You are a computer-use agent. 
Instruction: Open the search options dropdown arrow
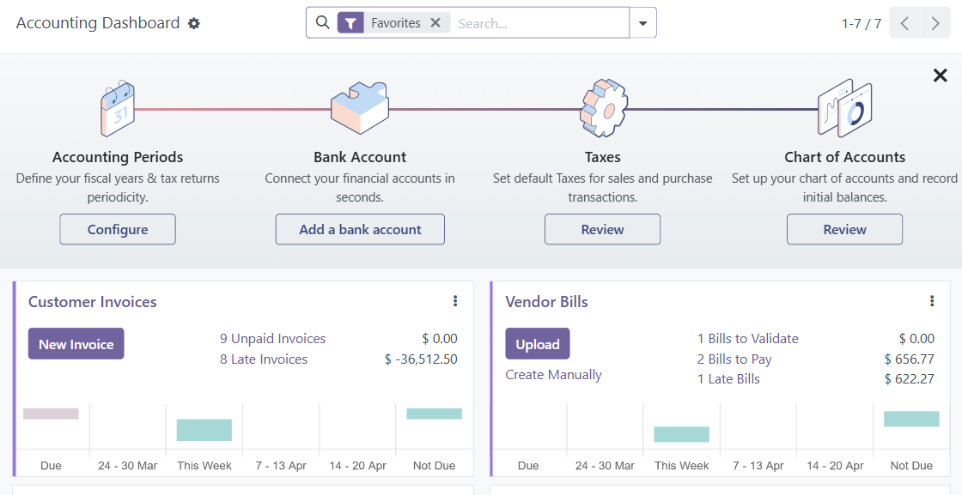[643, 23]
